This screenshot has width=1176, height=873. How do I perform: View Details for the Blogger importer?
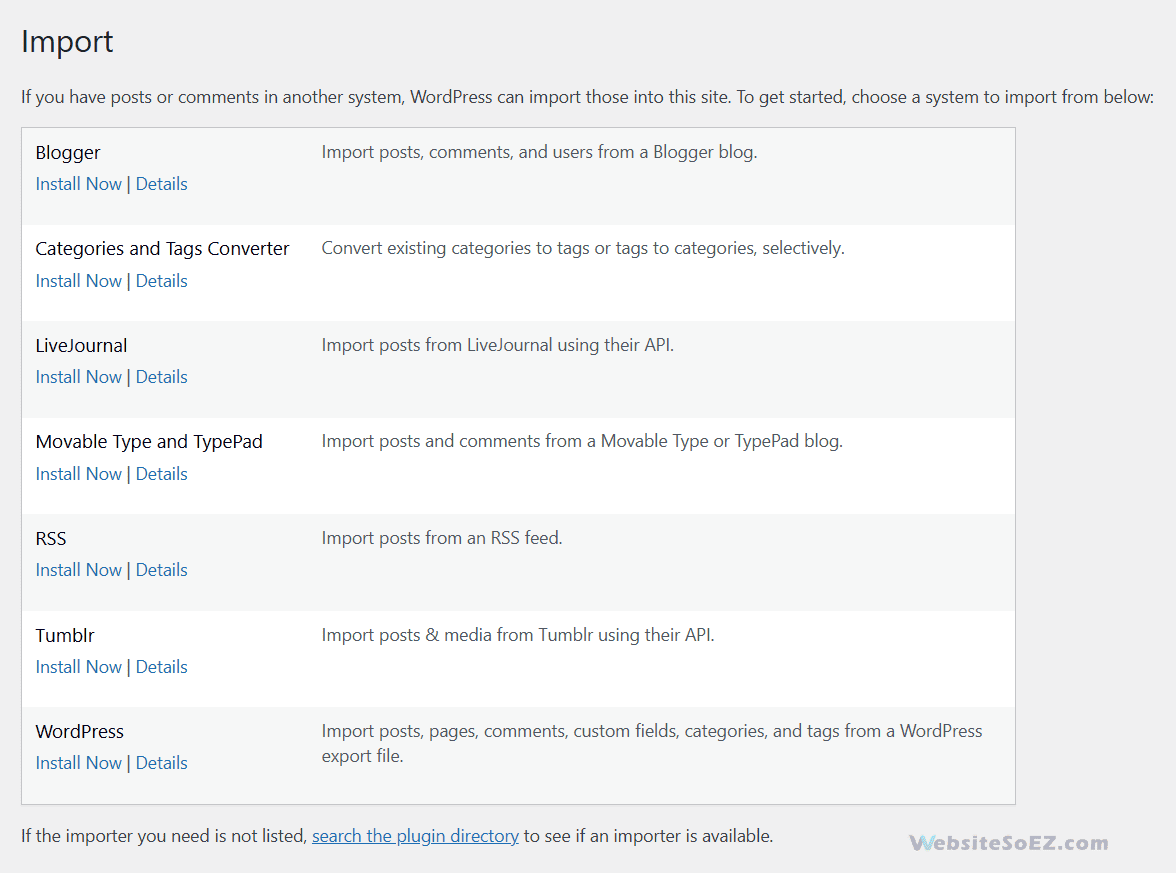161,184
